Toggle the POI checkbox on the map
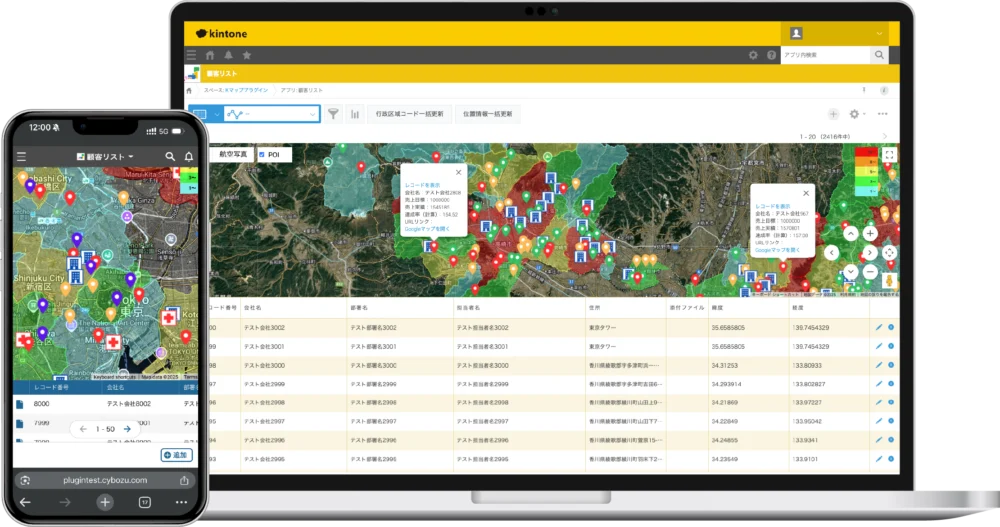The height and width of the screenshot is (527, 1000). (261, 155)
